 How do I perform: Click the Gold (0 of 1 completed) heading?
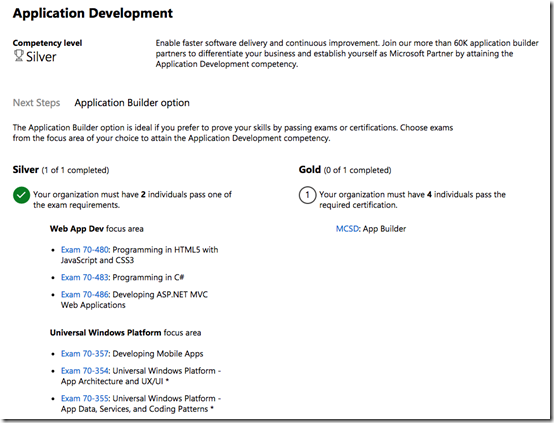(x=345, y=170)
